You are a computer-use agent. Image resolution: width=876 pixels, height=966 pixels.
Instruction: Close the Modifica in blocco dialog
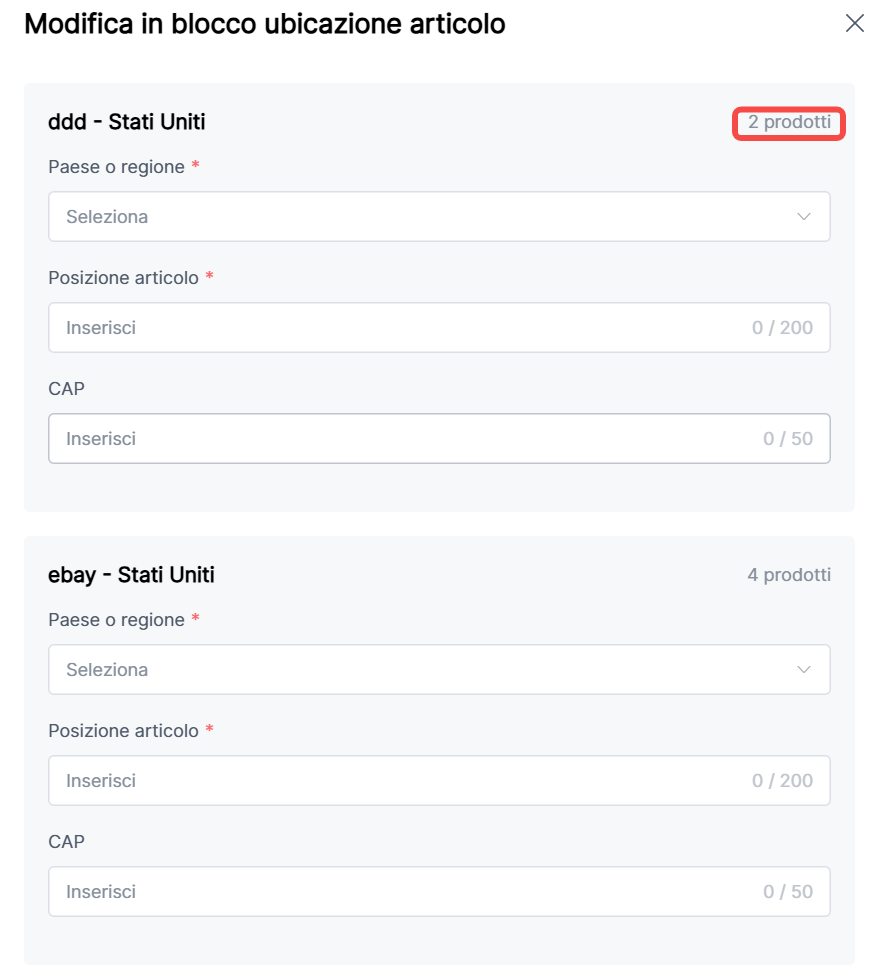click(x=854, y=24)
